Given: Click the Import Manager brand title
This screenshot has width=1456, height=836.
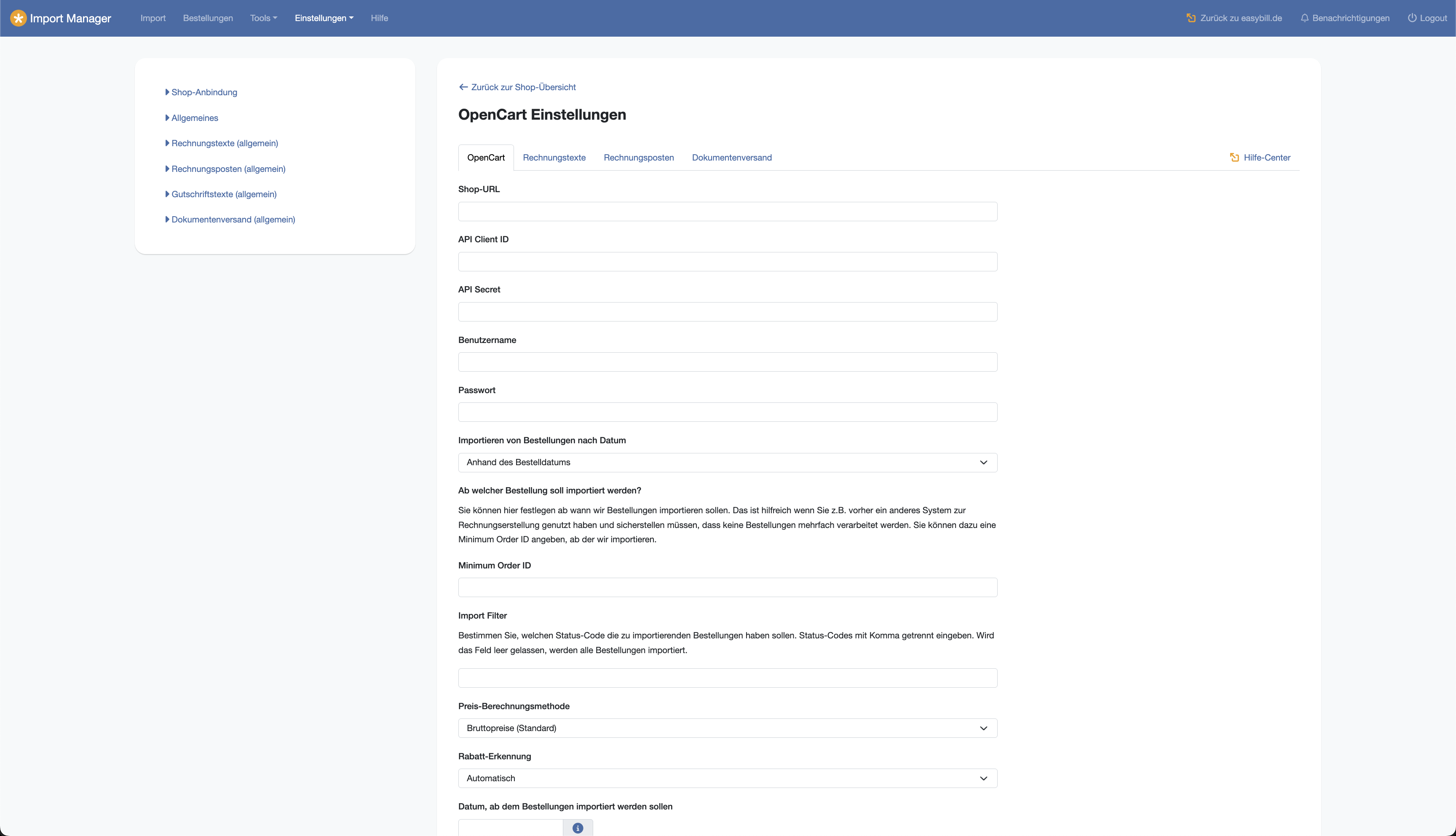Looking at the screenshot, I should click(70, 19).
